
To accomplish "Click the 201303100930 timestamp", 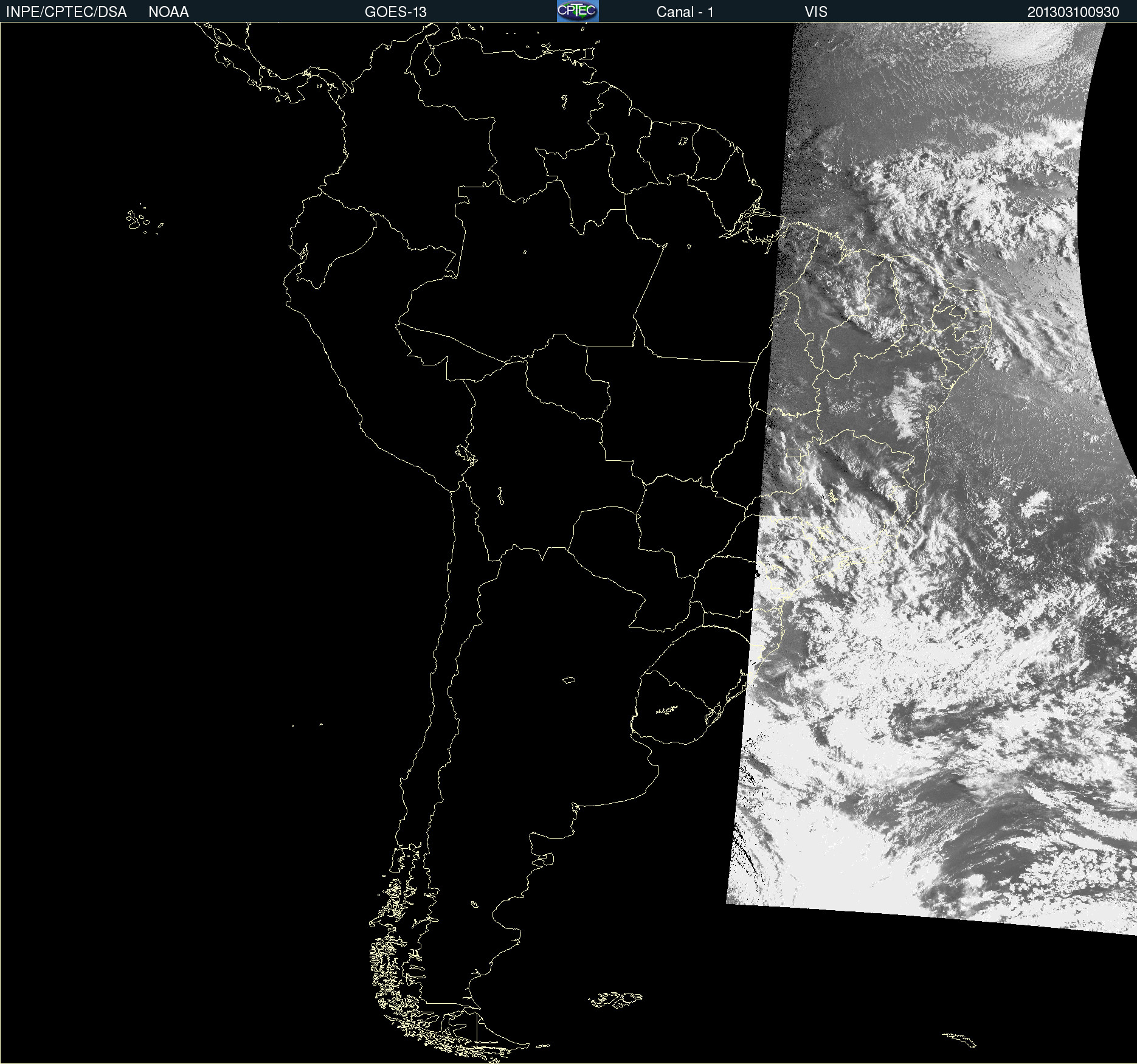I will coord(1073,12).
